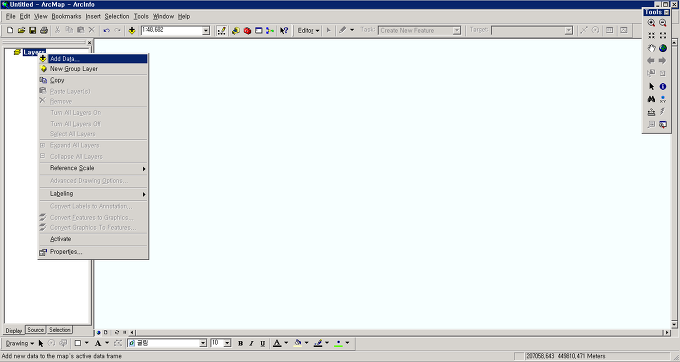Click the Fixed Zoom Out tool
This screenshot has width=680, height=362.
[663, 35]
